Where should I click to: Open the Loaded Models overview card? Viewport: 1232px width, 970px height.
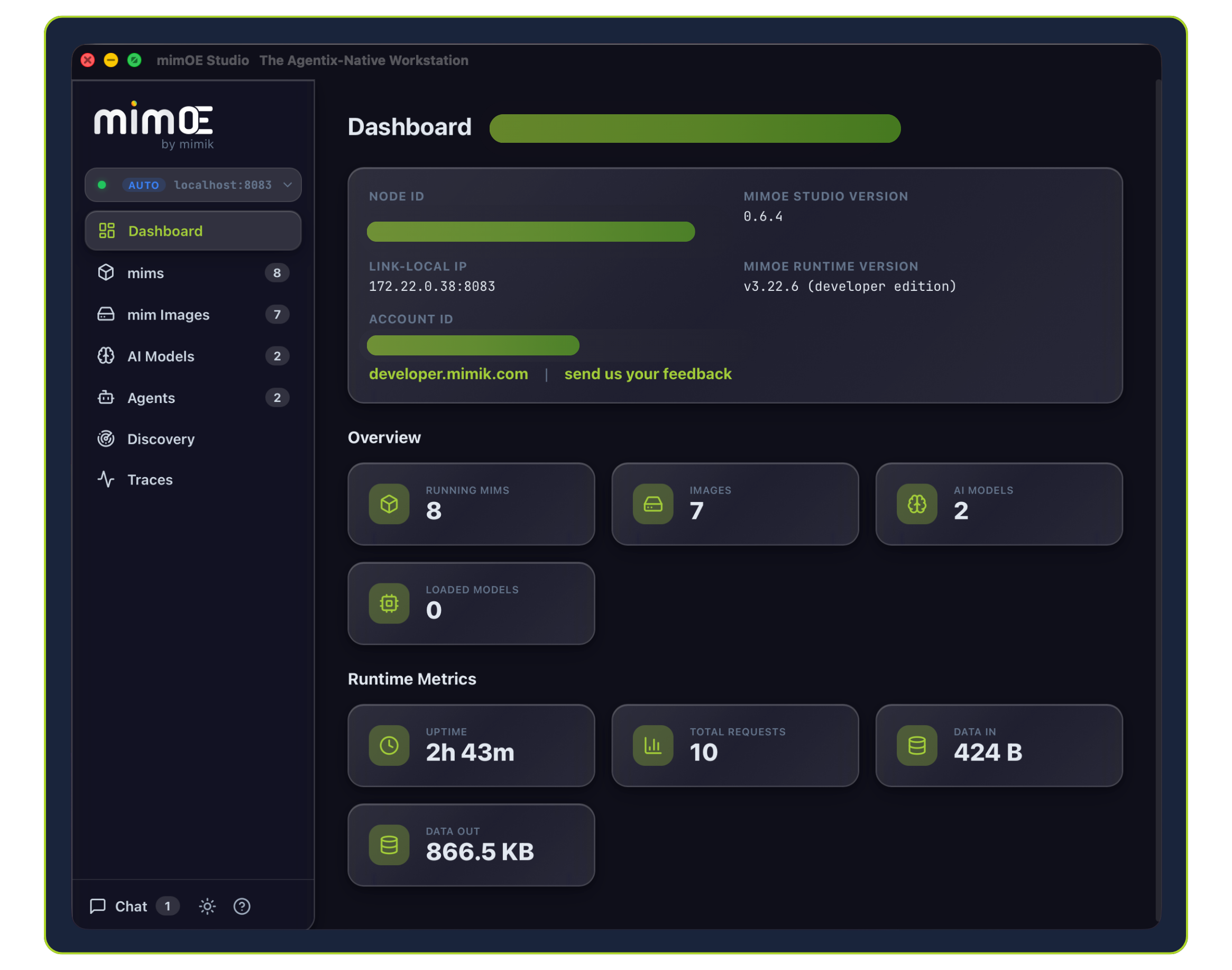[x=471, y=603]
